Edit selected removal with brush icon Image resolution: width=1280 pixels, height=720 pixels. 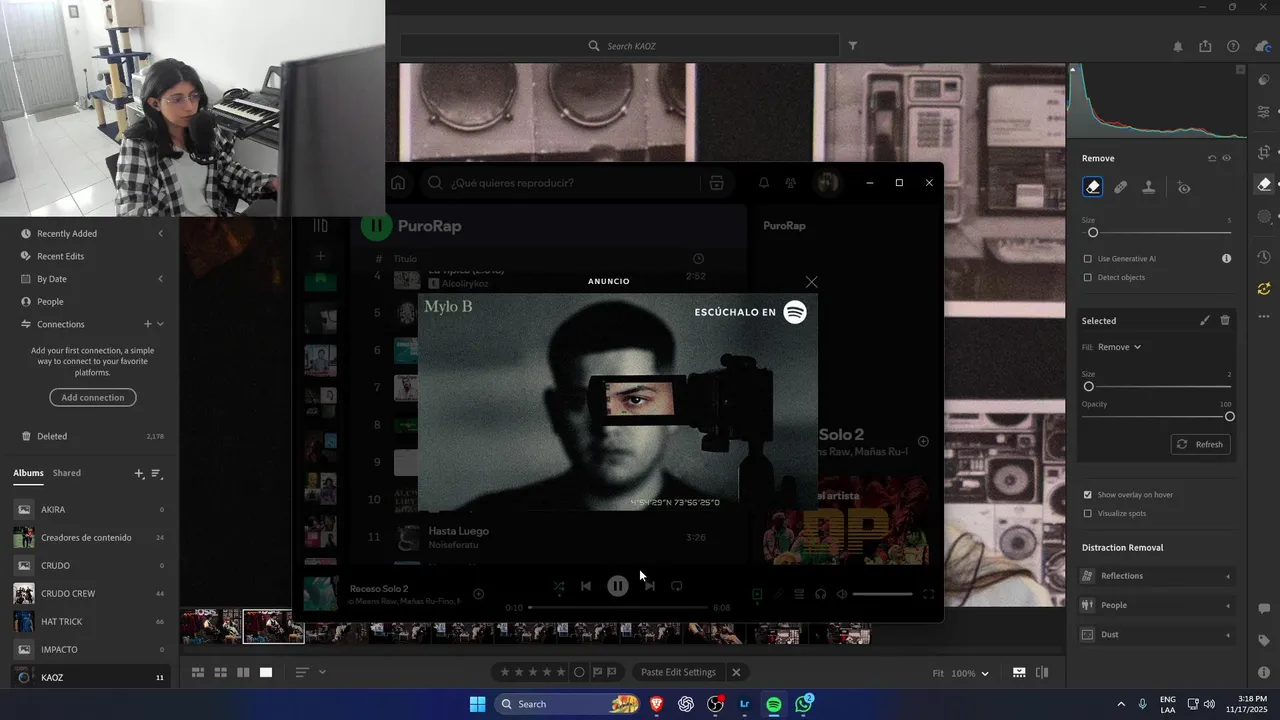(x=1204, y=321)
